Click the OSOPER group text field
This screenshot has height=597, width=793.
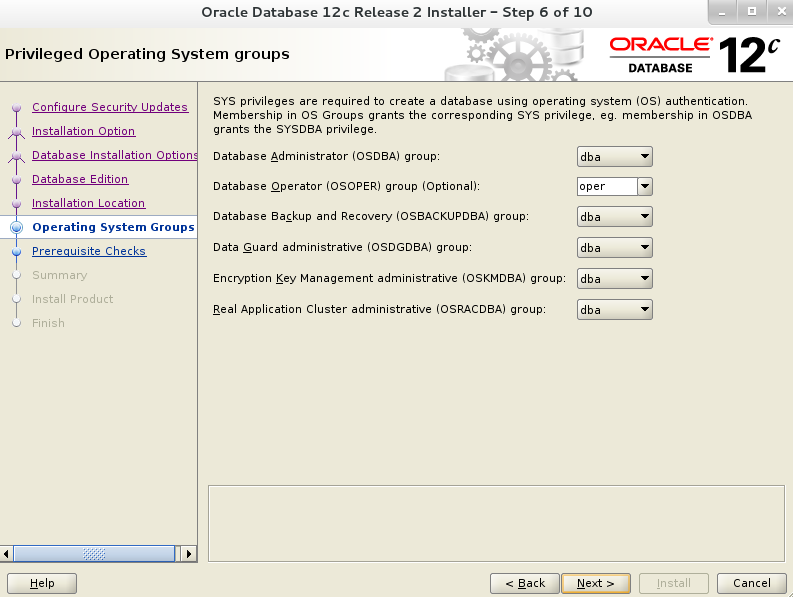coord(607,186)
